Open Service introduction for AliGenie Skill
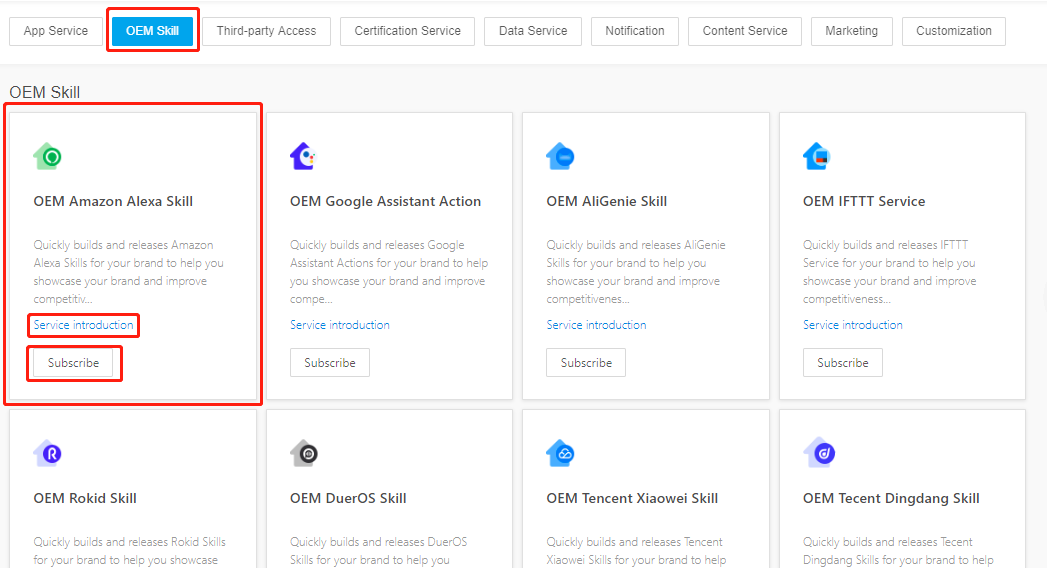The image size is (1047, 568). [x=596, y=325]
